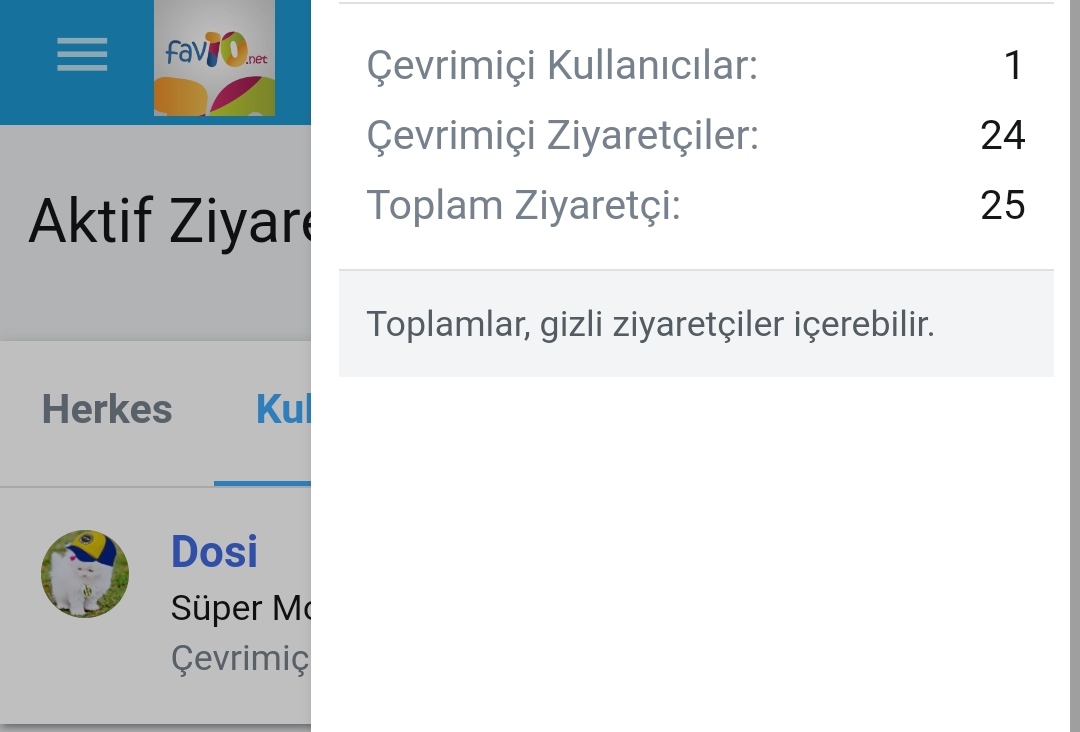Image resolution: width=1080 pixels, height=732 pixels.
Task: Click the Toplam Ziyaretçi label
Action: [x=523, y=205]
